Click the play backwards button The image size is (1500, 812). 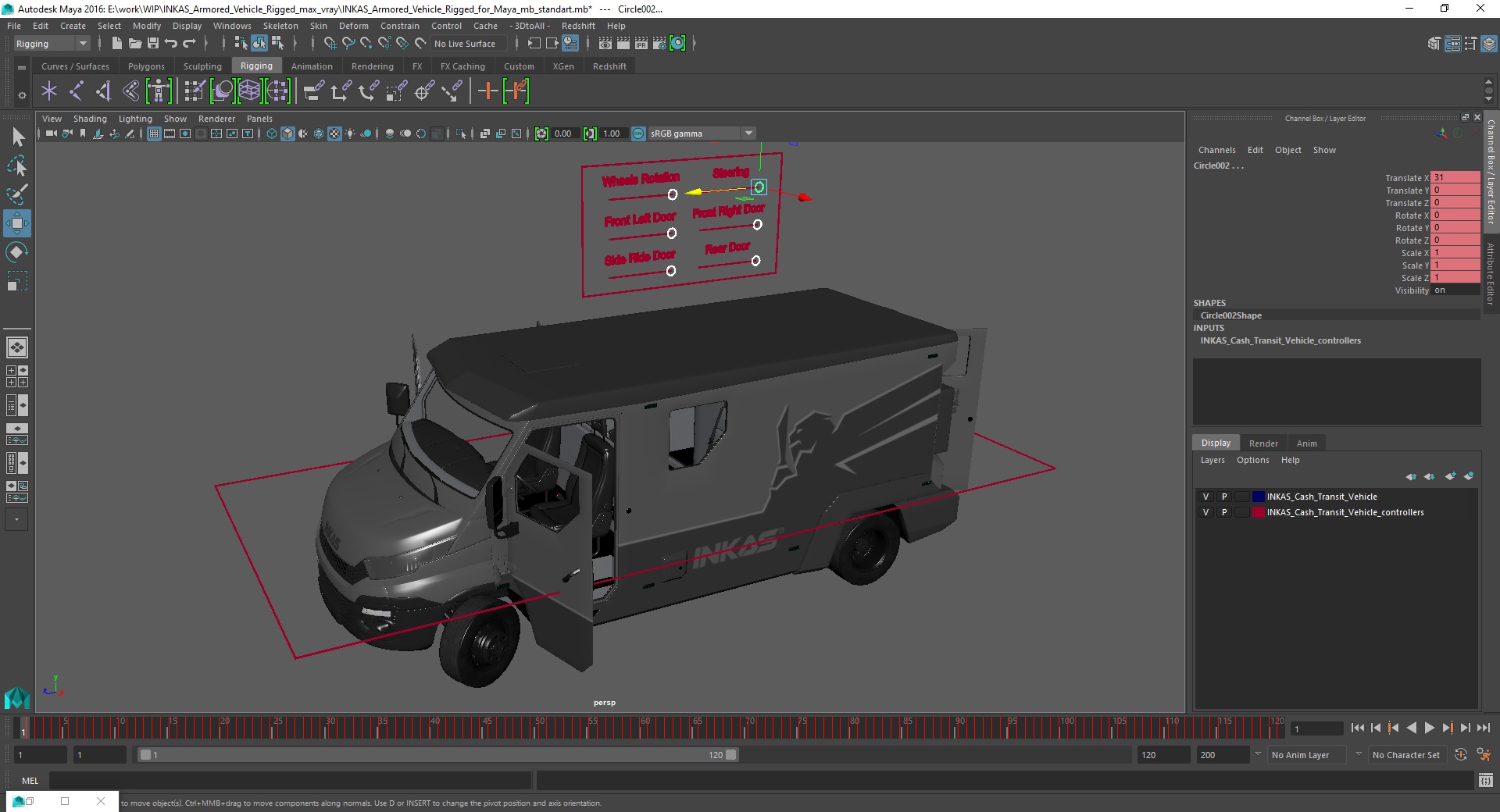[1412, 728]
